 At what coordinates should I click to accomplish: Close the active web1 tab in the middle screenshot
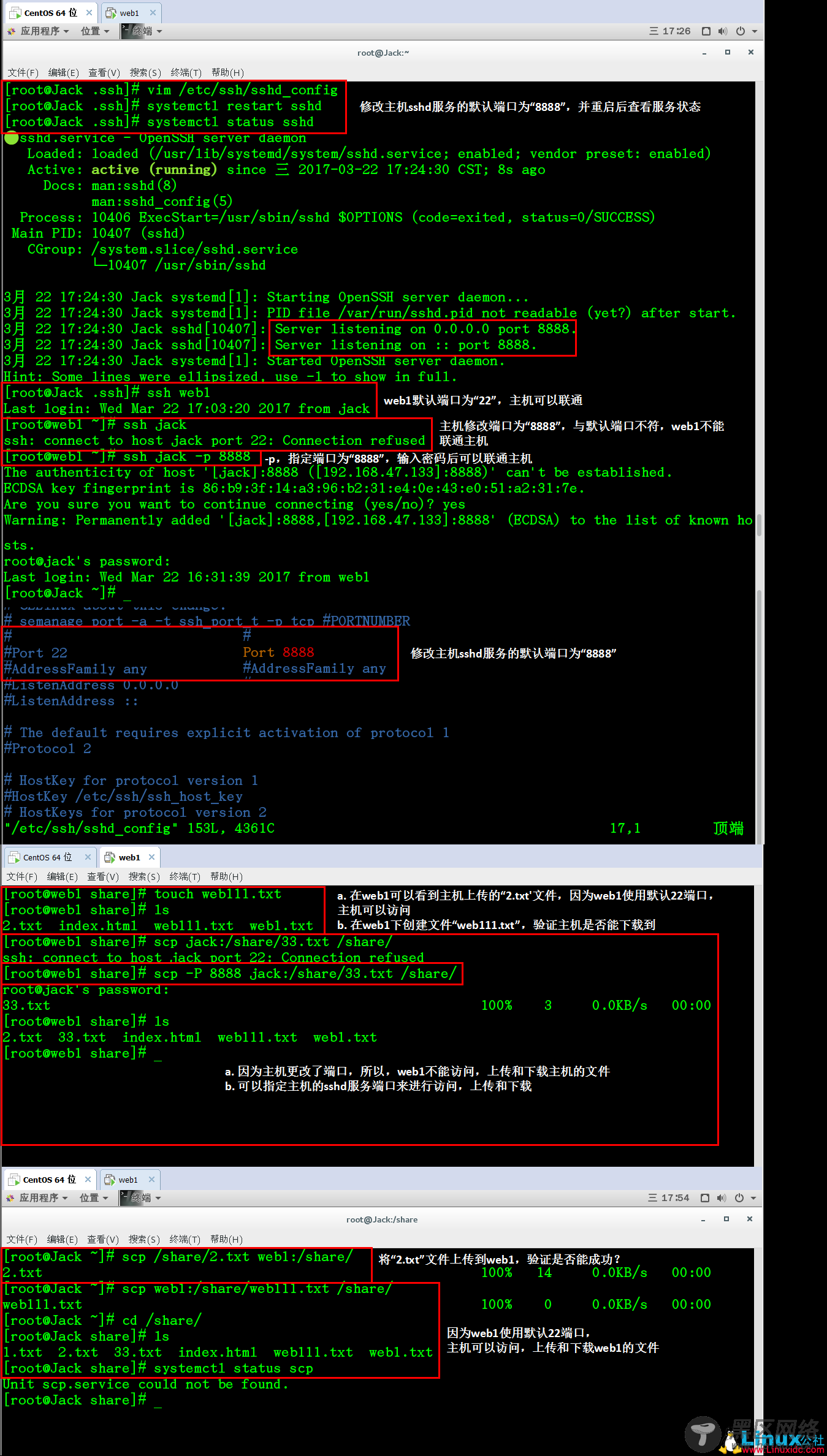151,857
